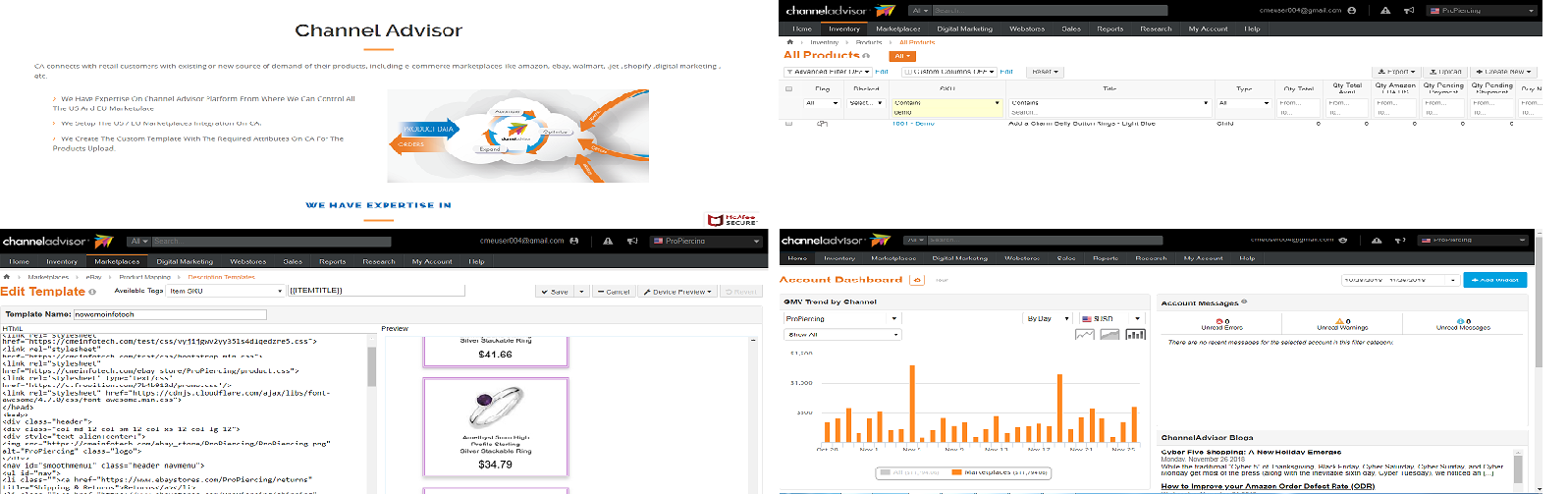1568x494 pixels.
Task: Toggle the Marketplaces series in GMV chart legend
Action: click(1000, 472)
